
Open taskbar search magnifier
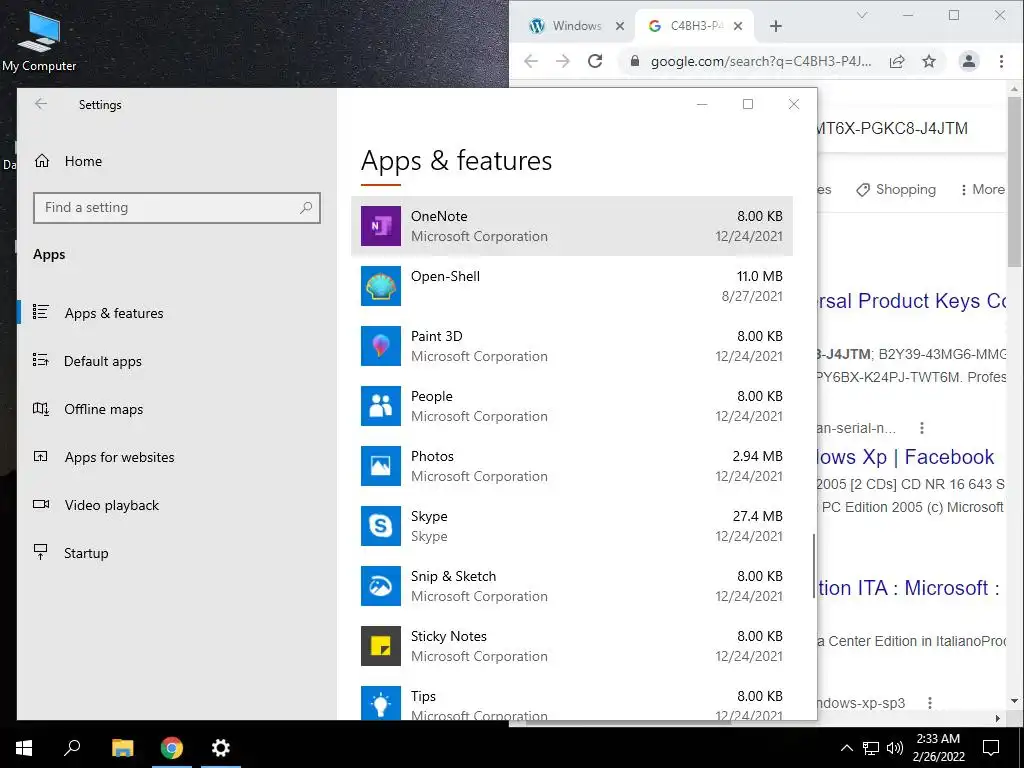coord(72,748)
